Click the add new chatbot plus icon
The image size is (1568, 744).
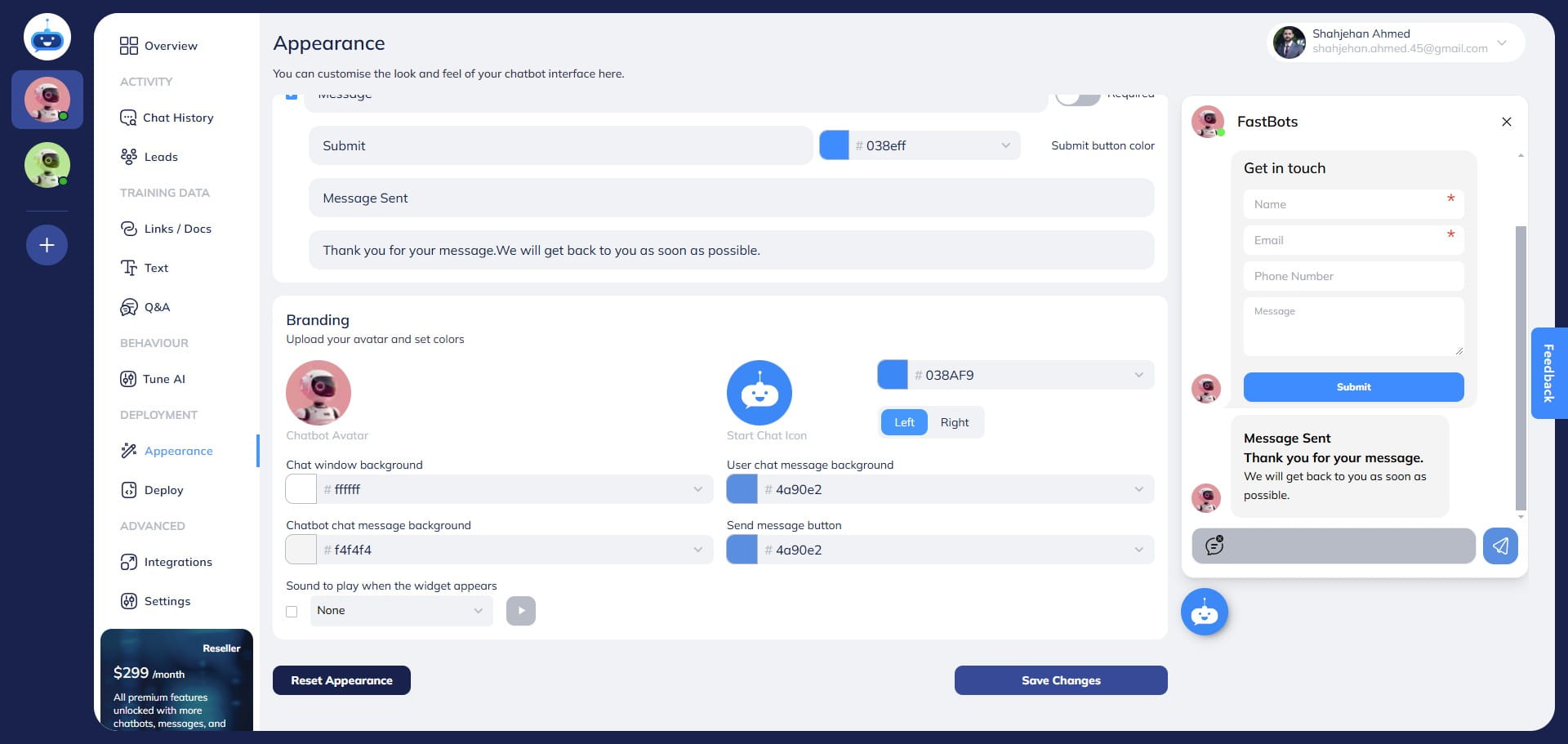click(47, 245)
